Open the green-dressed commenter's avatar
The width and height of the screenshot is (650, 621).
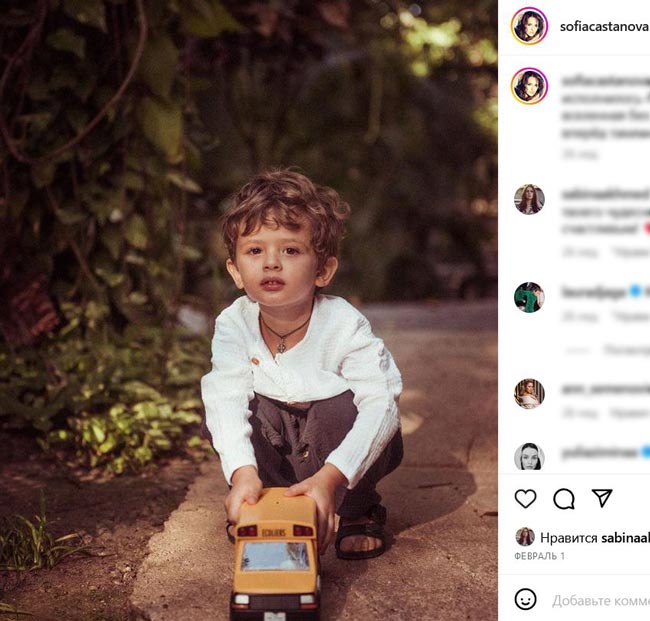tap(529, 297)
